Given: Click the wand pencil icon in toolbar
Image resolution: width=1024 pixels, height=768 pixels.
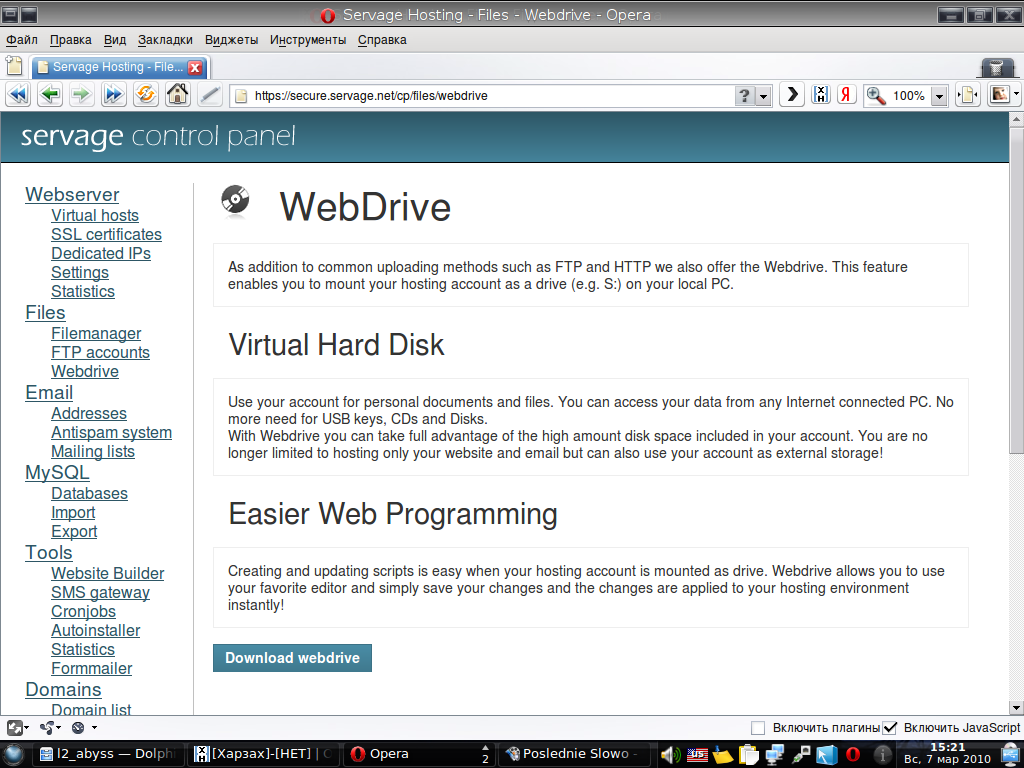Looking at the screenshot, I should coord(209,95).
